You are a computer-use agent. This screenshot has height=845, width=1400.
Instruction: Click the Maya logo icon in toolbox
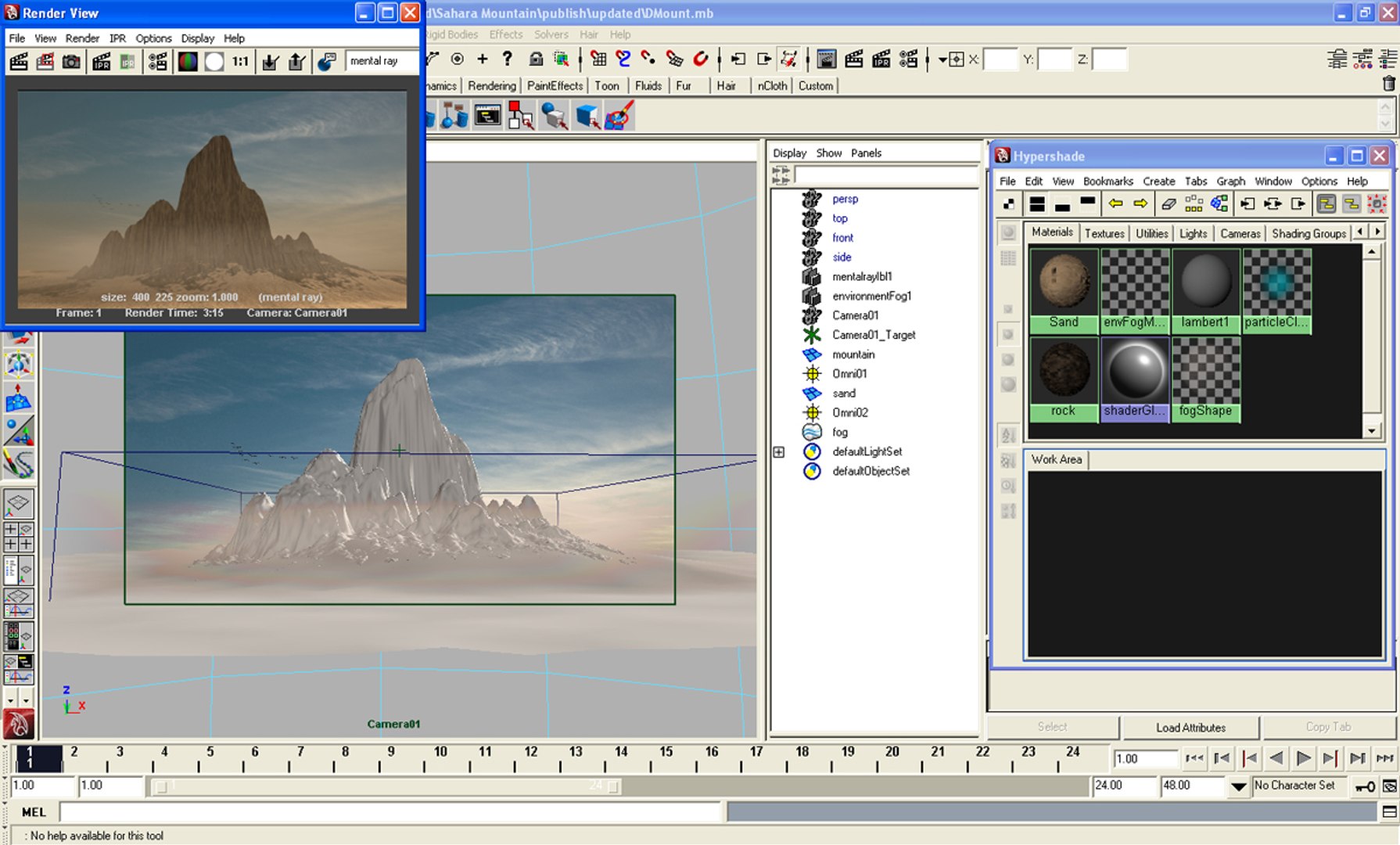pos(18,724)
